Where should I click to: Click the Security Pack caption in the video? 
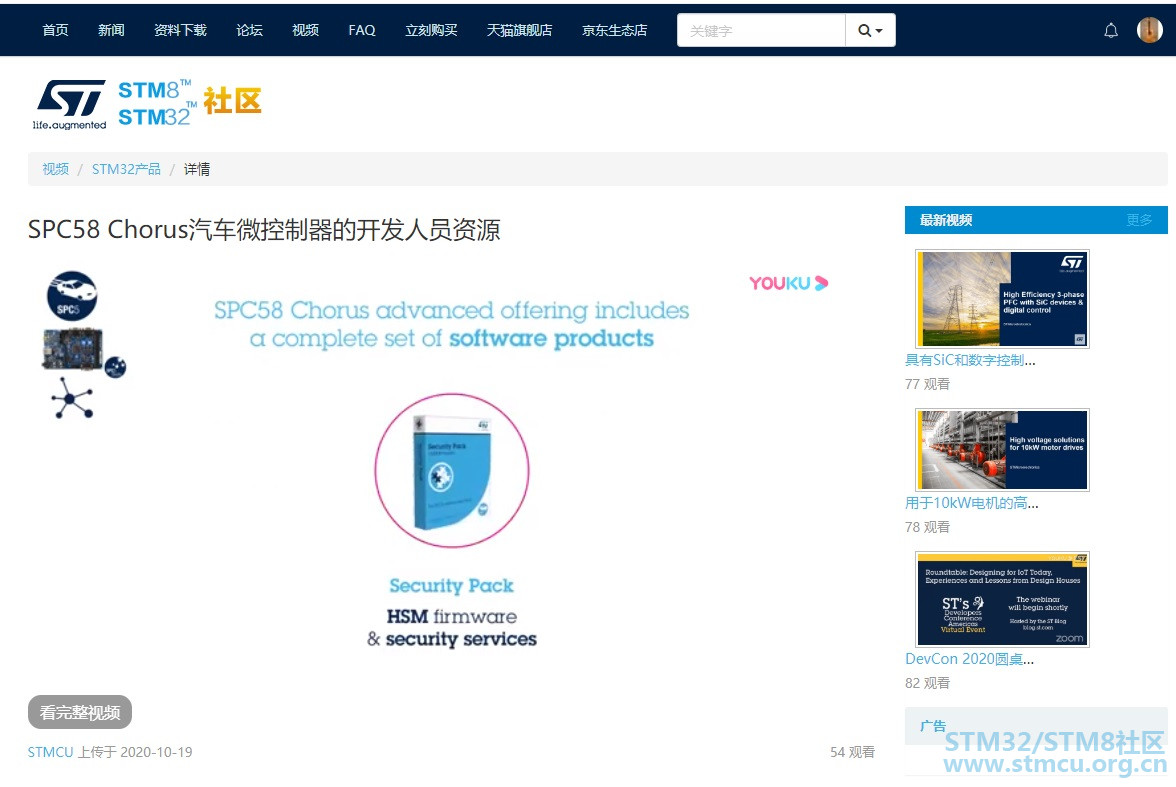(452, 585)
